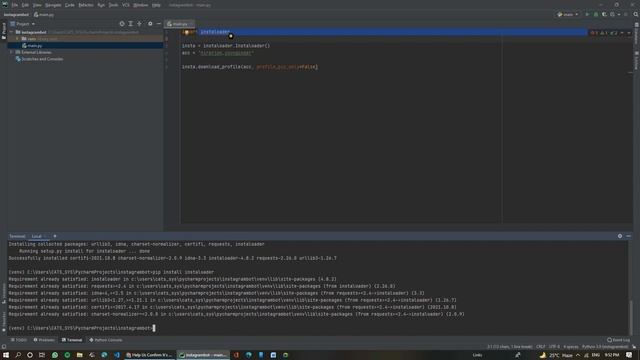Expand the venv folder
The image size is (640, 360).
18,39
